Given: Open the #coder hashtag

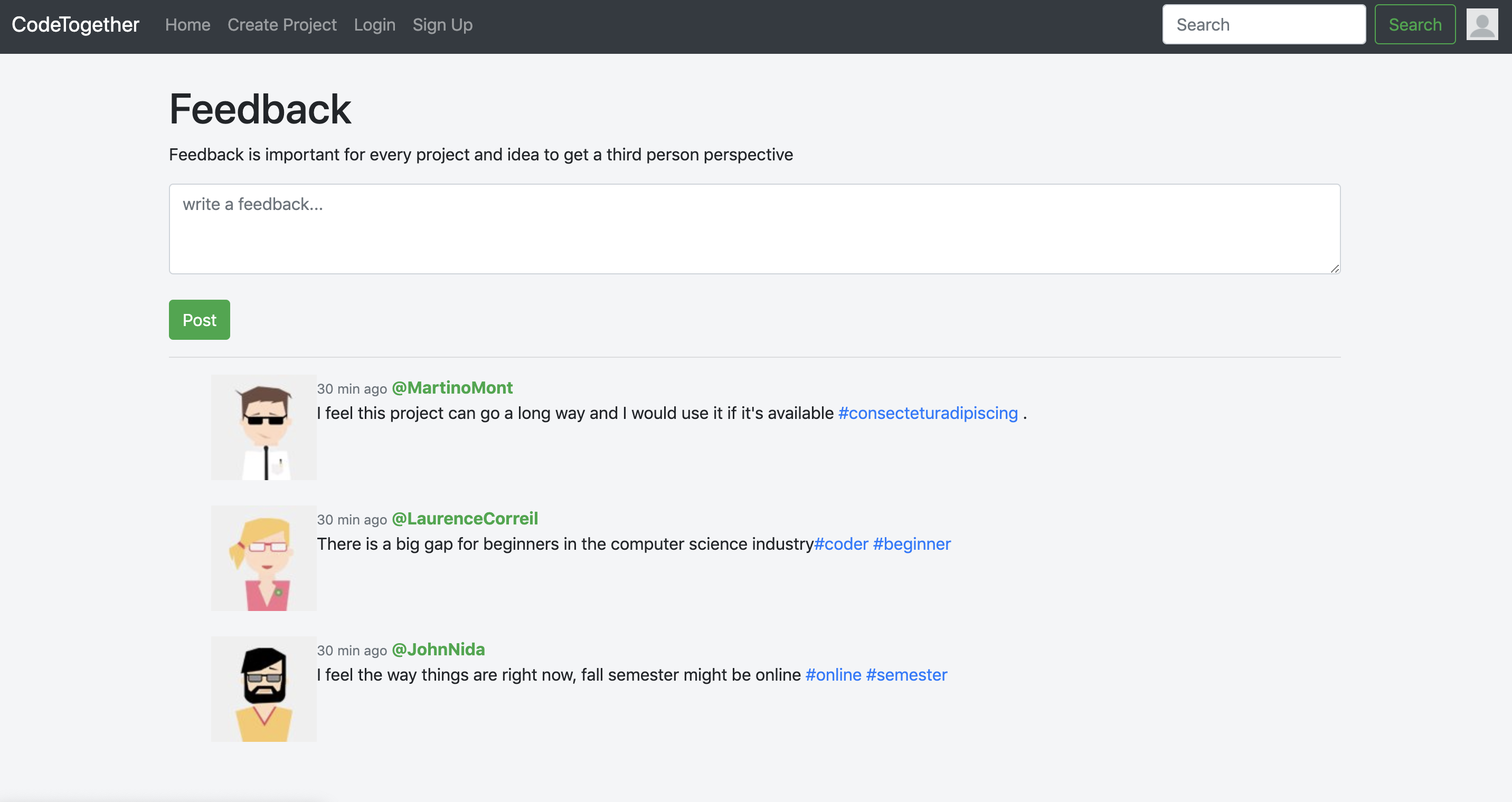Looking at the screenshot, I should coord(841,544).
